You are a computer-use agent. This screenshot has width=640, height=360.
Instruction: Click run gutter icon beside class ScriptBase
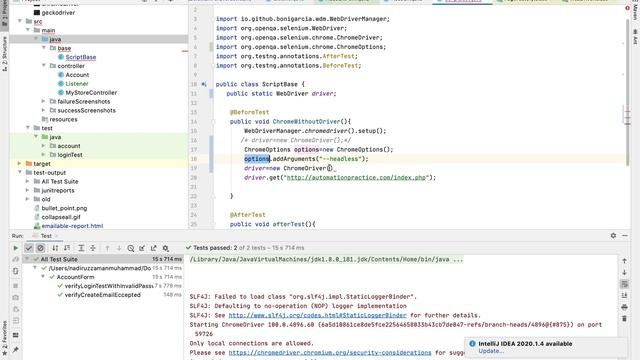(204, 84)
